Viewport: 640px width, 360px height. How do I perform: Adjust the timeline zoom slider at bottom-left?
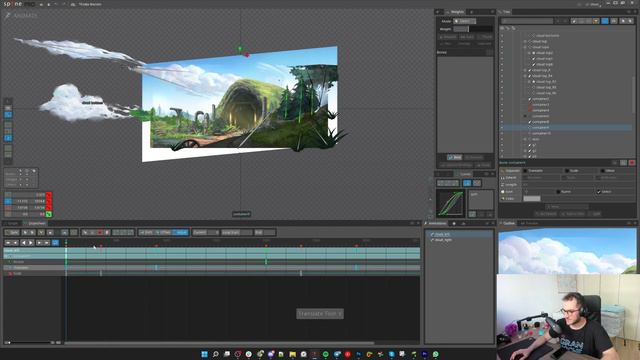coord(31,343)
